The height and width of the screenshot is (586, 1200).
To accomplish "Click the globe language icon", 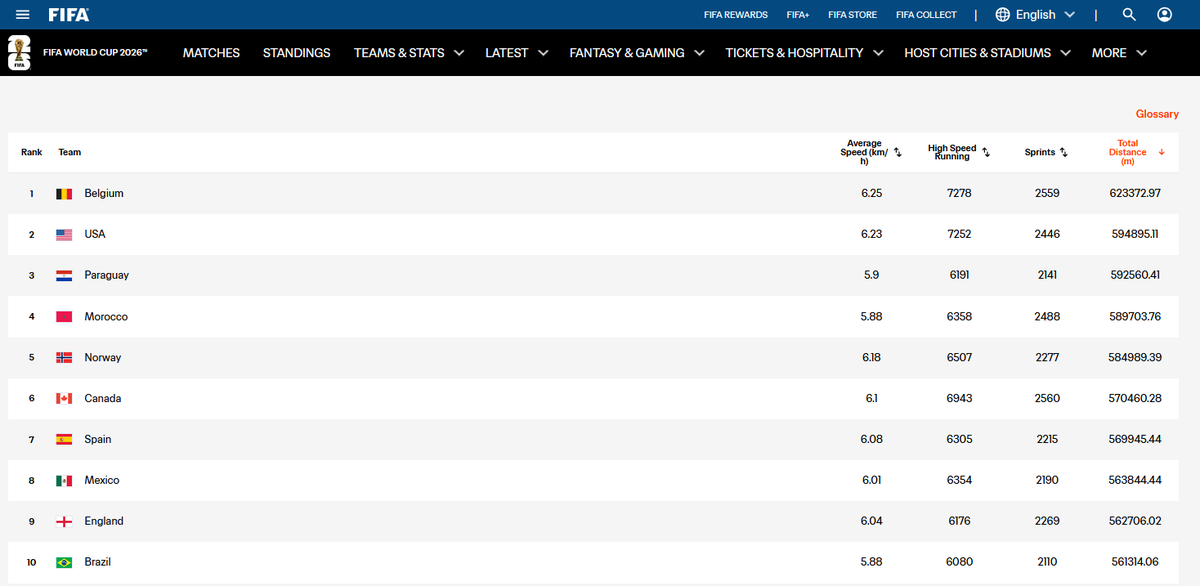I will coord(1003,15).
